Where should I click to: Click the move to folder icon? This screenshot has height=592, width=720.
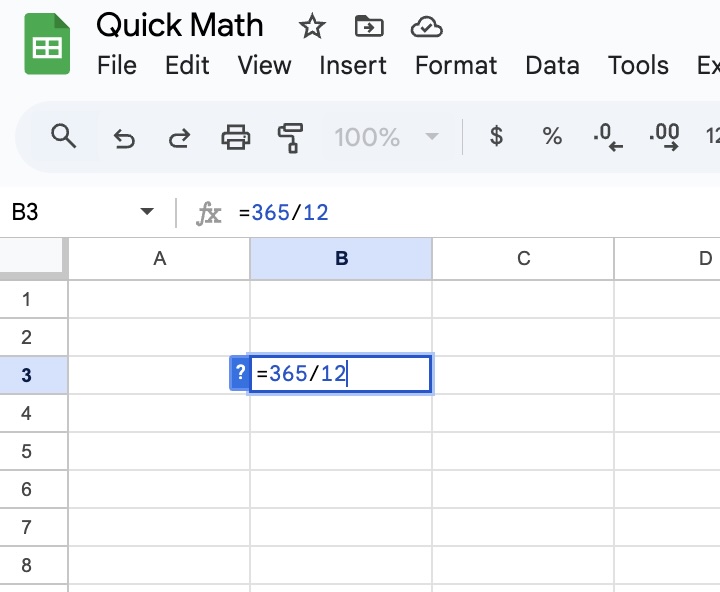369,26
